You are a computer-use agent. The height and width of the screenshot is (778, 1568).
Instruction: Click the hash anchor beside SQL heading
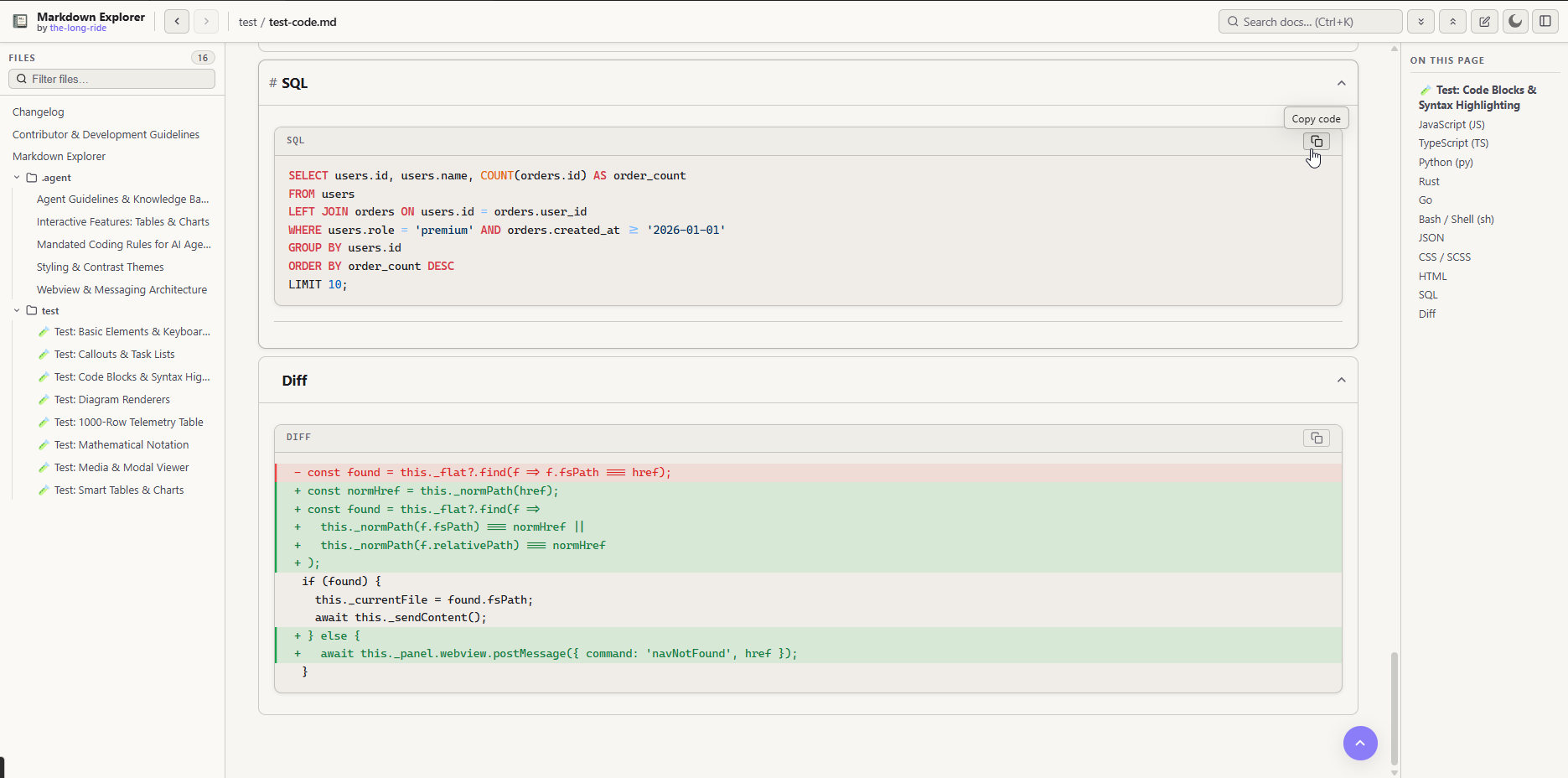(x=273, y=83)
